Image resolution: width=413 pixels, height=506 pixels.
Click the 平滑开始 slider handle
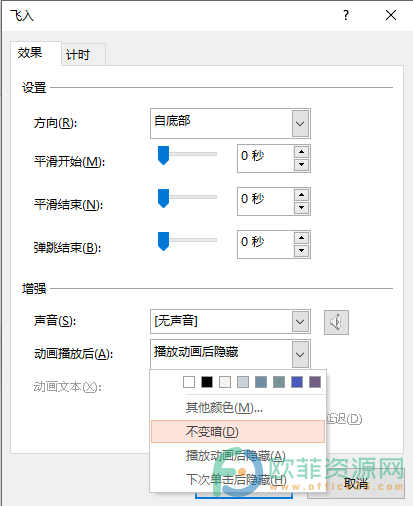163,155
